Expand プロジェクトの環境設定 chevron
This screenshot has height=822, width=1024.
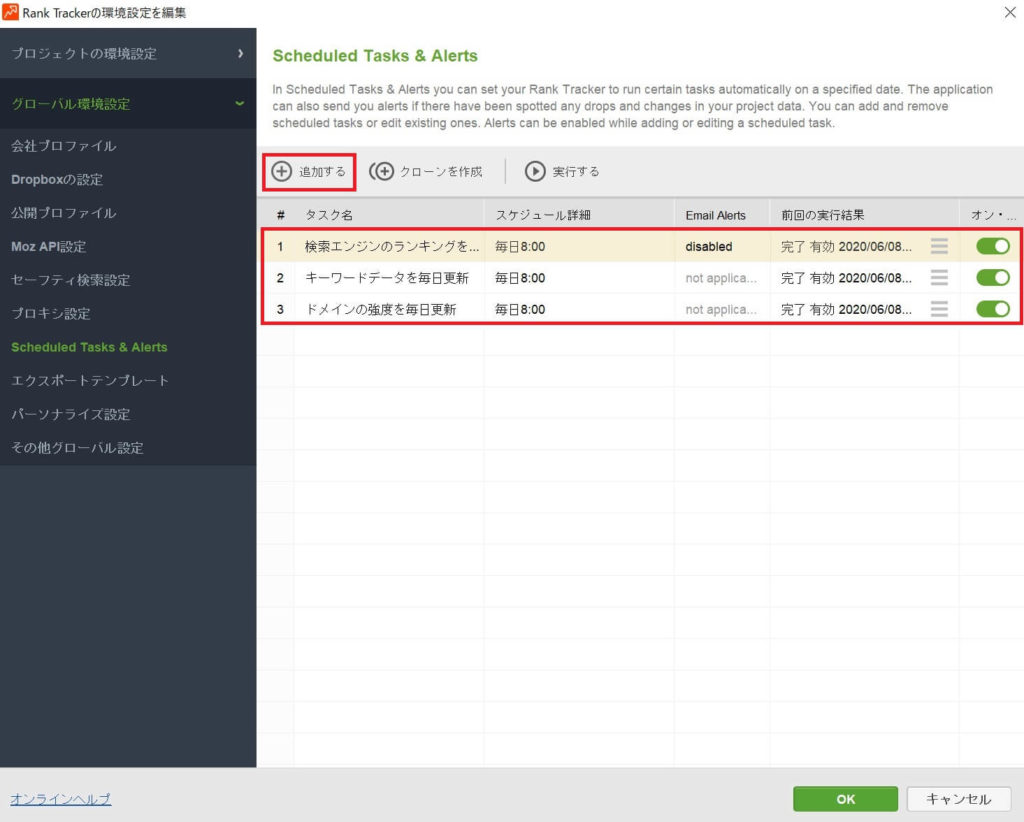click(240, 54)
